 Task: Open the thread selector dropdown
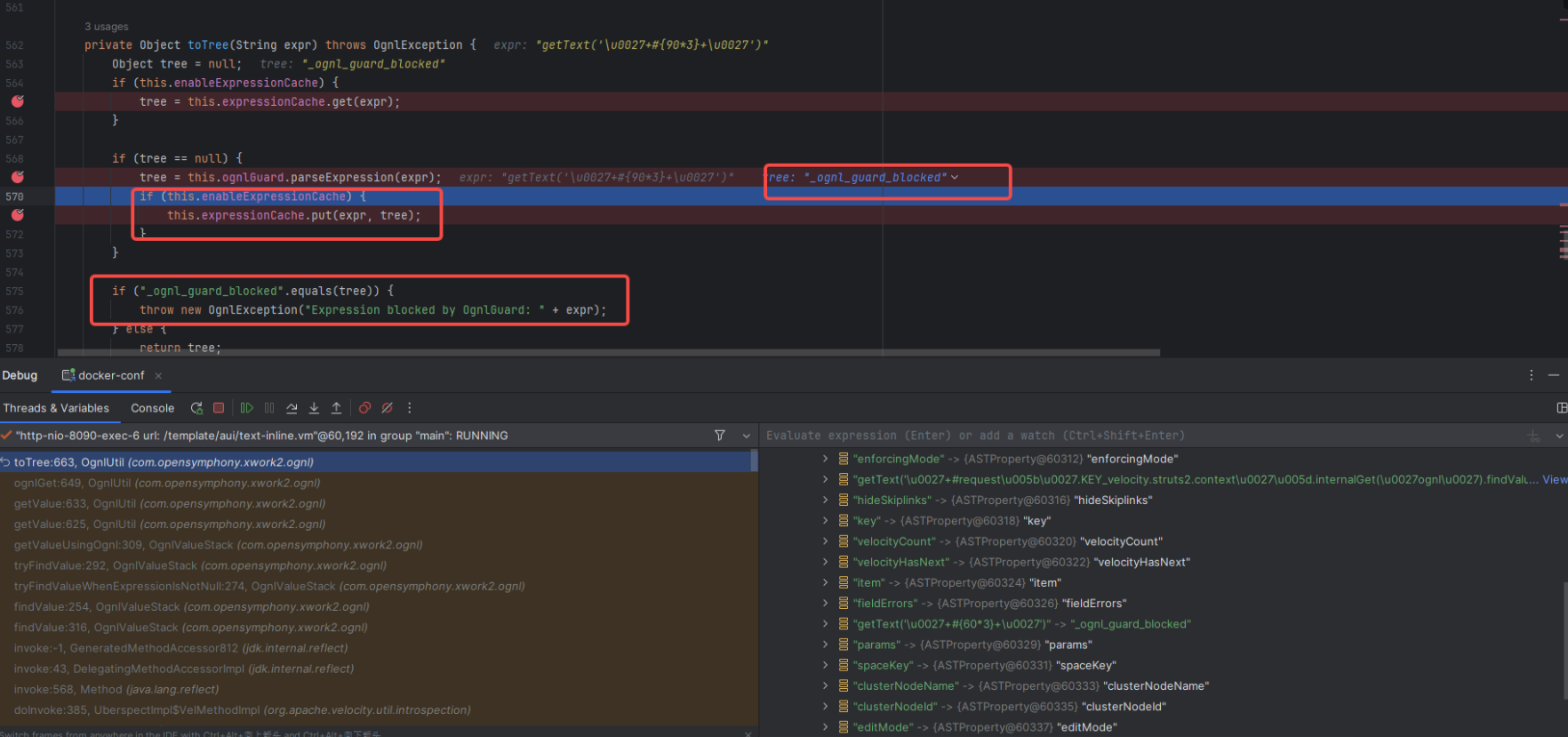pyautogui.click(x=746, y=436)
